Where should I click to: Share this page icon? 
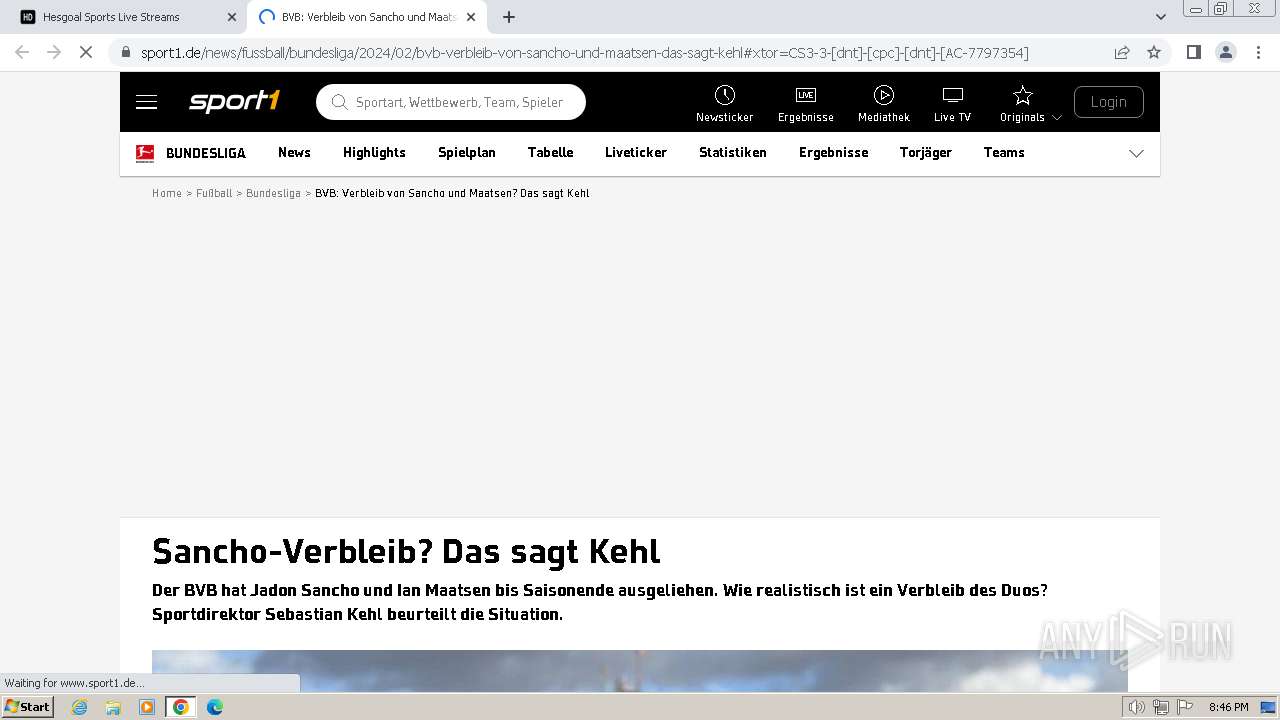(x=1122, y=52)
